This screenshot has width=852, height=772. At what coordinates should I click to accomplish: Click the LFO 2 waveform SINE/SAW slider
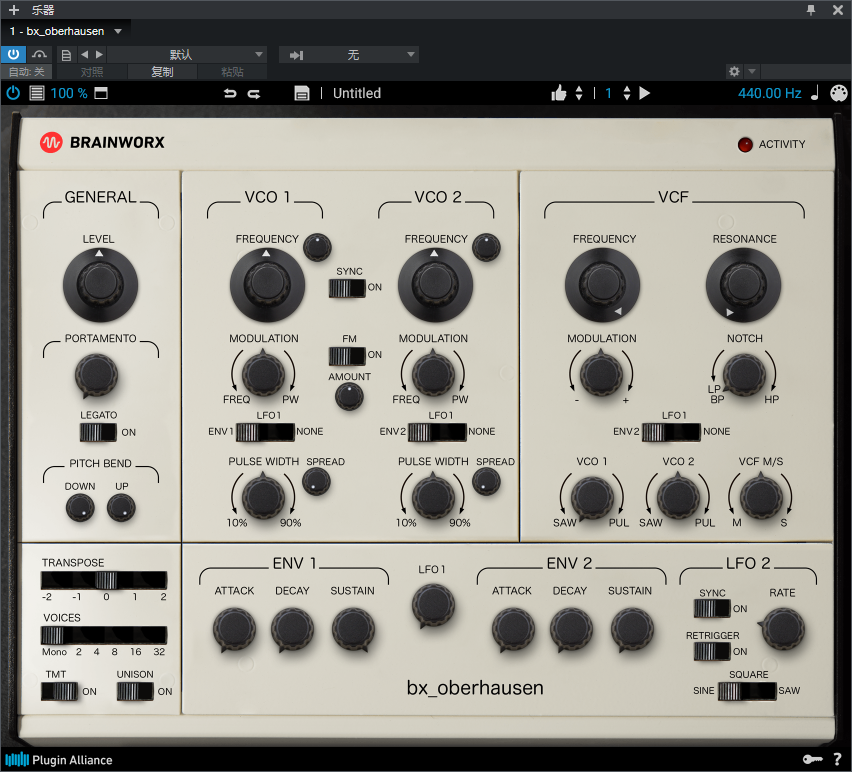(x=747, y=691)
